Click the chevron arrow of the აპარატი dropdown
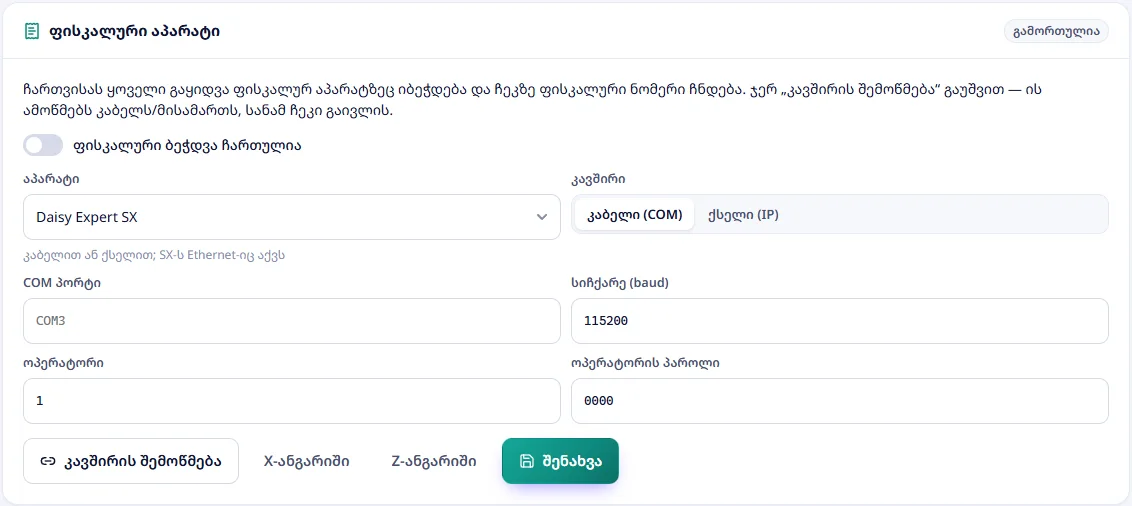The width and height of the screenshot is (1132, 506). [541, 217]
